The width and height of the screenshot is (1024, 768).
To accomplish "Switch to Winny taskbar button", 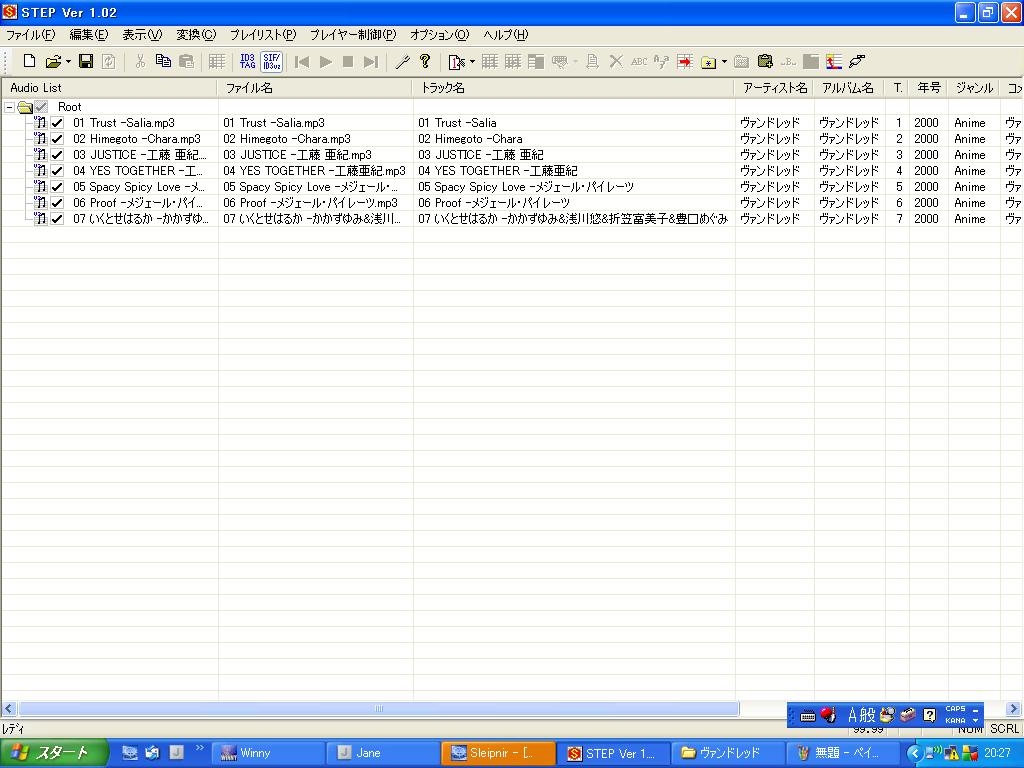I will click(268, 753).
